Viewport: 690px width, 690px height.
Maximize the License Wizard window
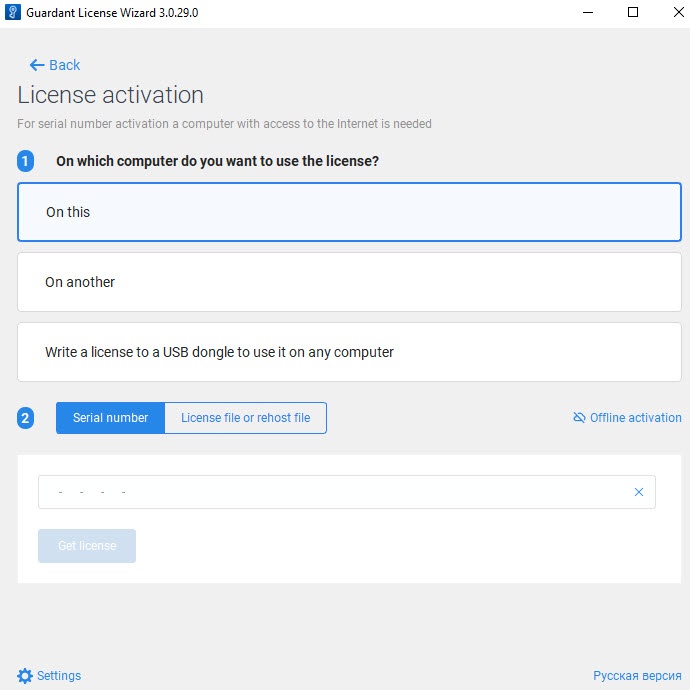pyautogui.click(x=633, y=12)
